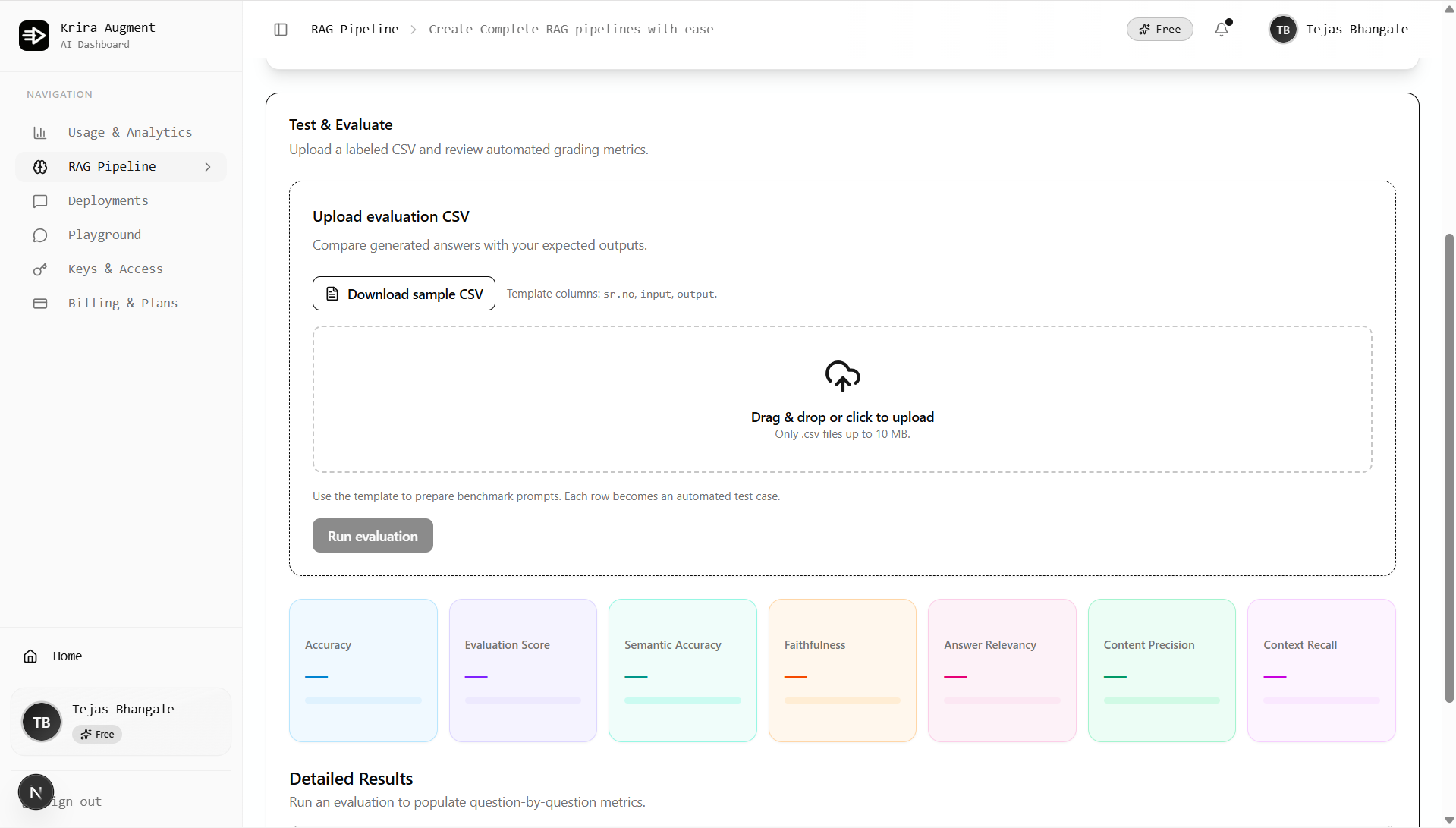Screen dimensions: 1456x828
Task: Click the Accuracy metric card
Action: coord(363,671)
